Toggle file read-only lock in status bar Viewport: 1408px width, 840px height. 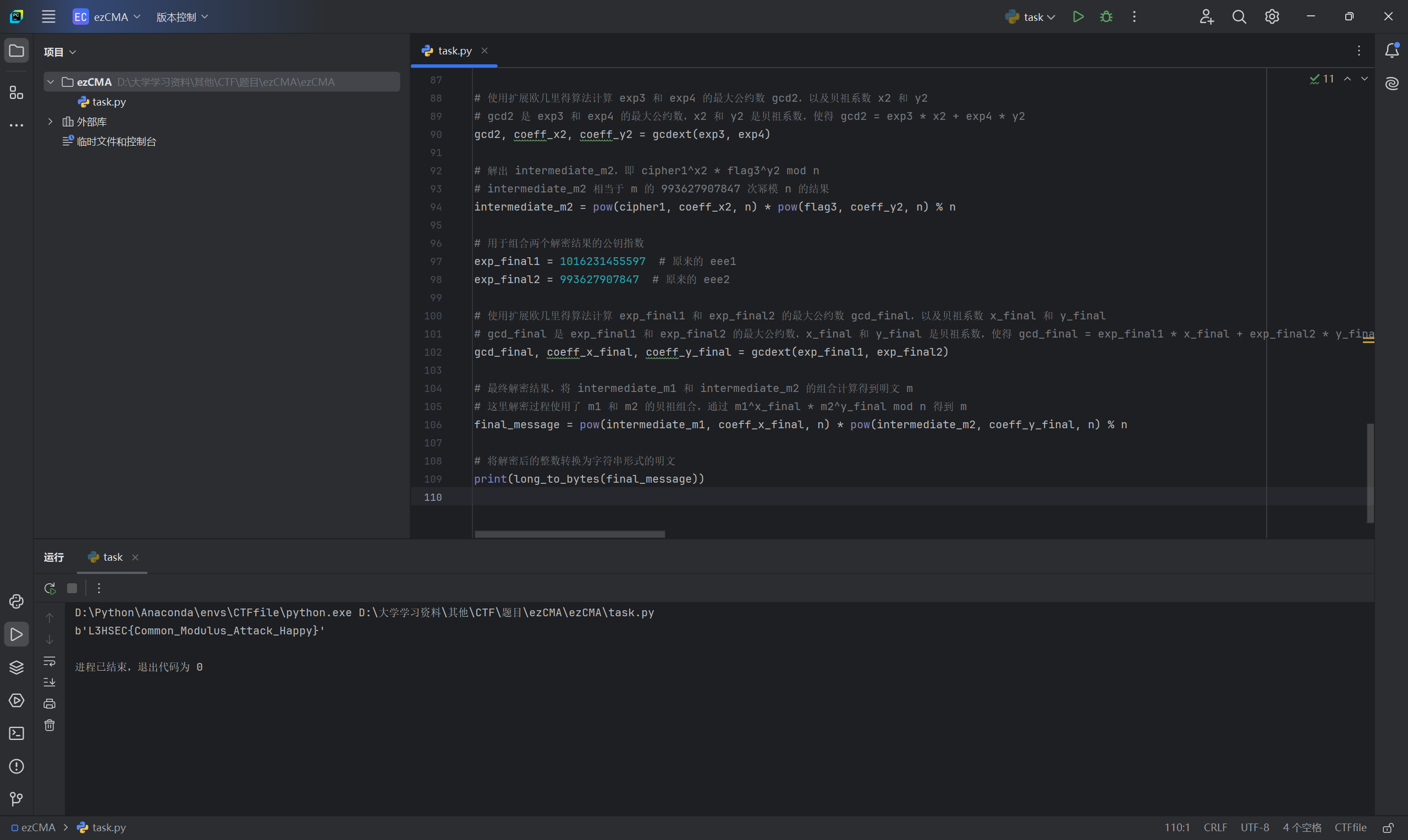click(x=1388, y=827)
